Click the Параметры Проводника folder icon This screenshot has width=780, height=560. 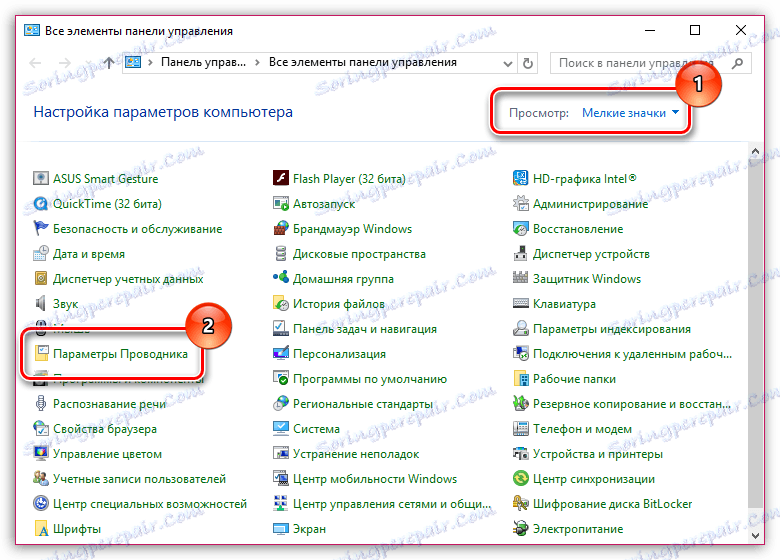coord(41,354)
